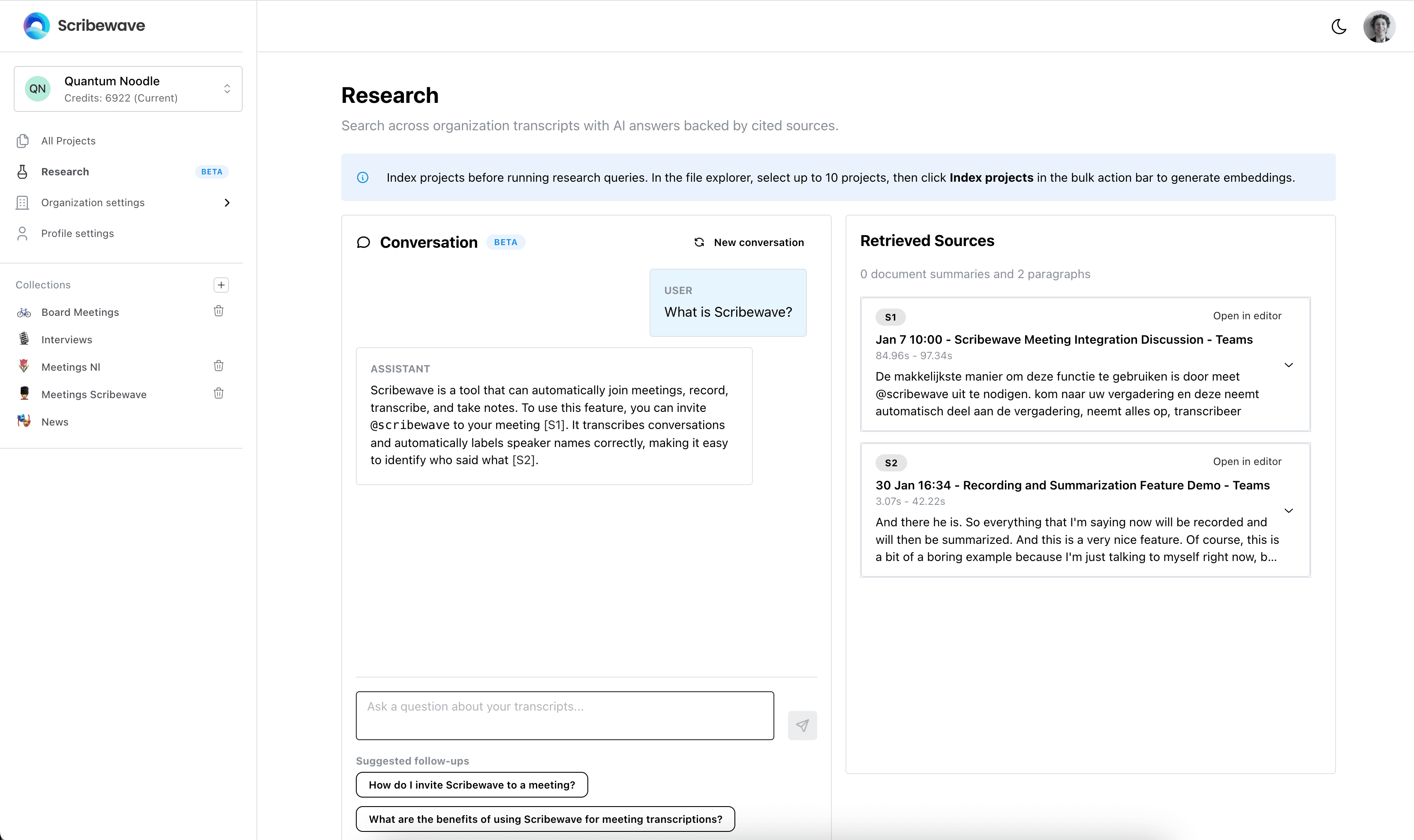Delete the Meetings Scribewave collection
Screen dimensions: 1414x840
coord(219,393)
